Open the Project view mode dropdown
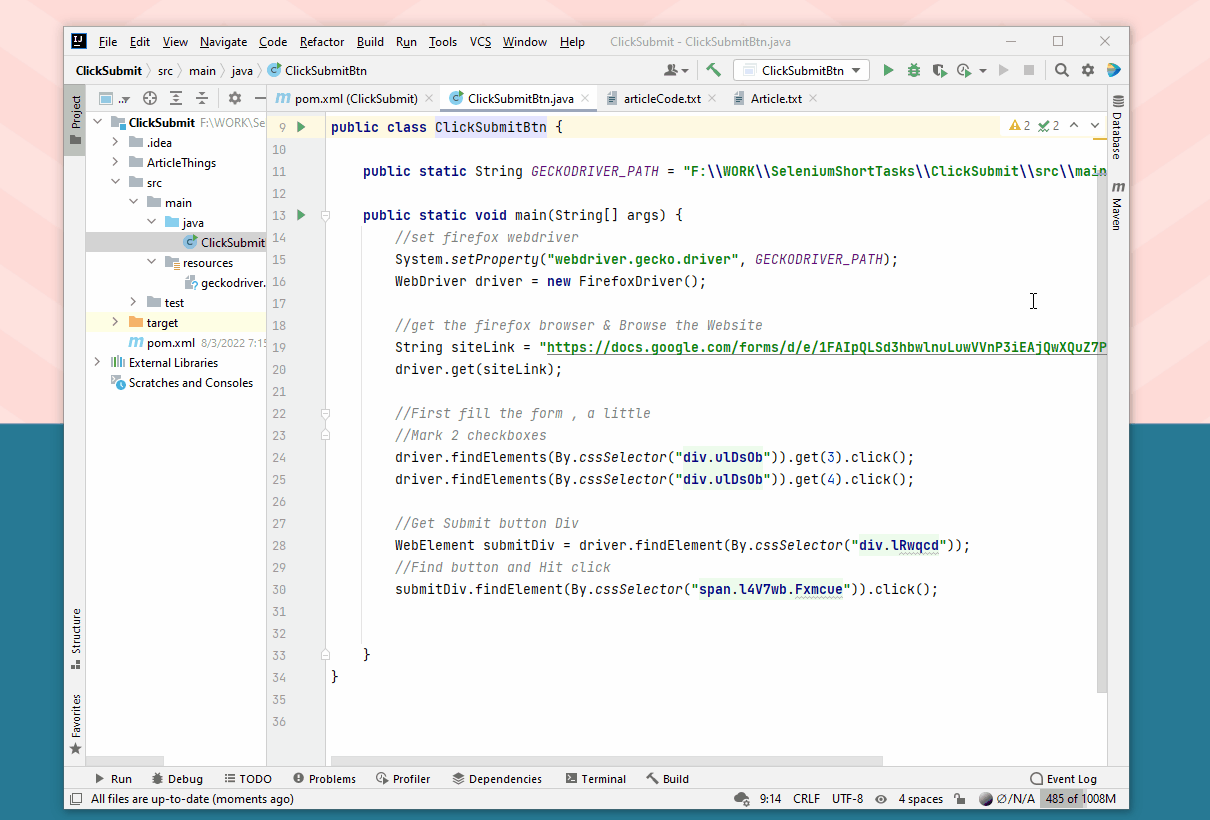This screenshot has height=820, width=1210. [x=114, y=98]
